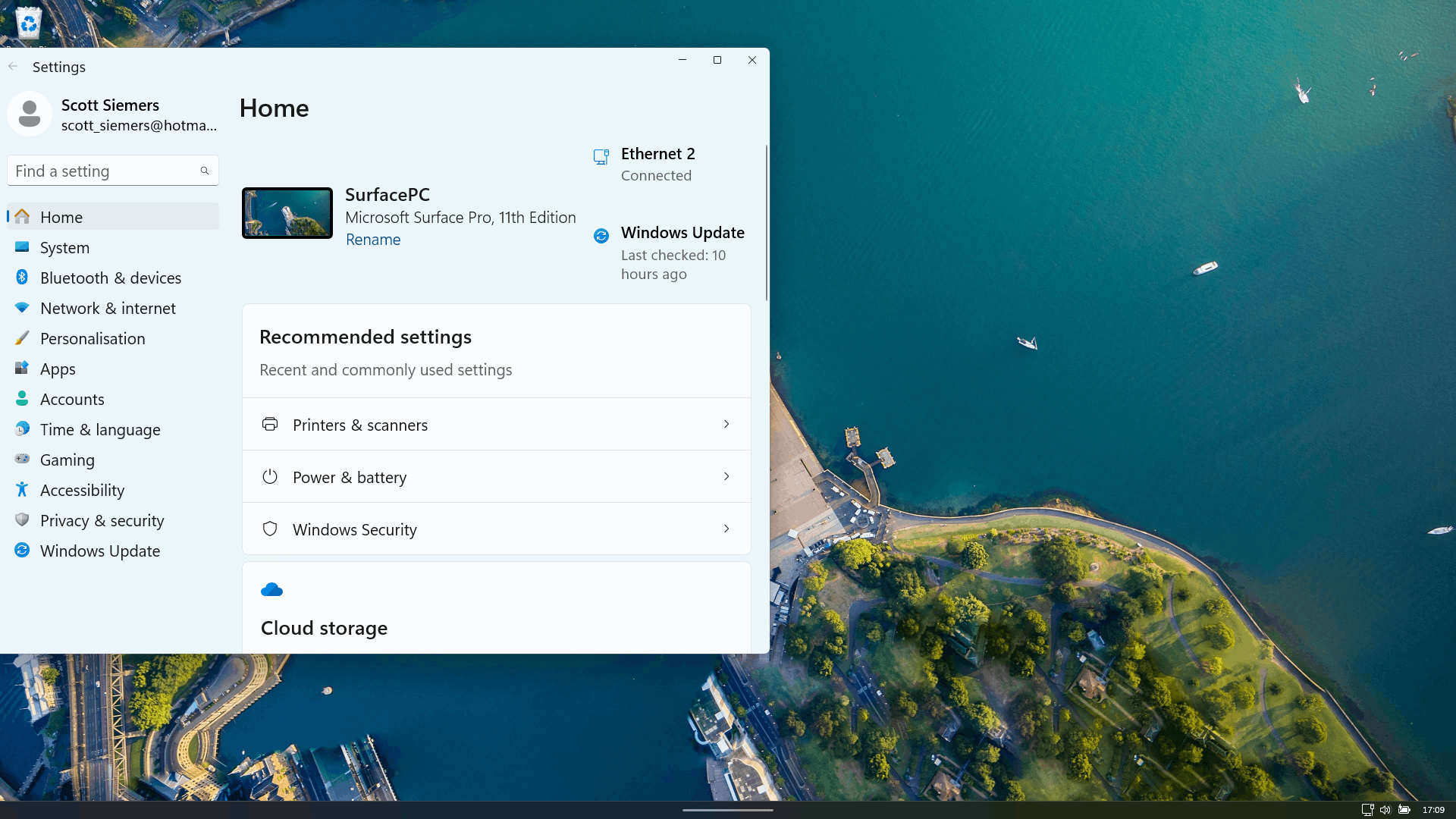The height and width of the screenshot is (819, 1456).
Task: Click the Bluetooth icon in sidebar
Action: click(22, 278)
